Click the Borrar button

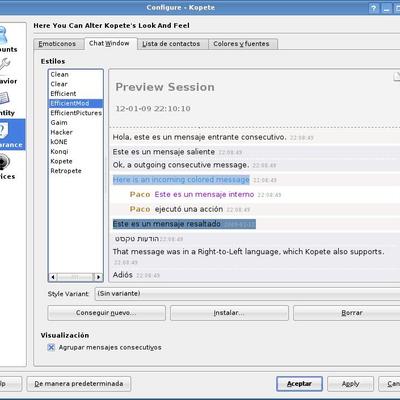[347, 313]
